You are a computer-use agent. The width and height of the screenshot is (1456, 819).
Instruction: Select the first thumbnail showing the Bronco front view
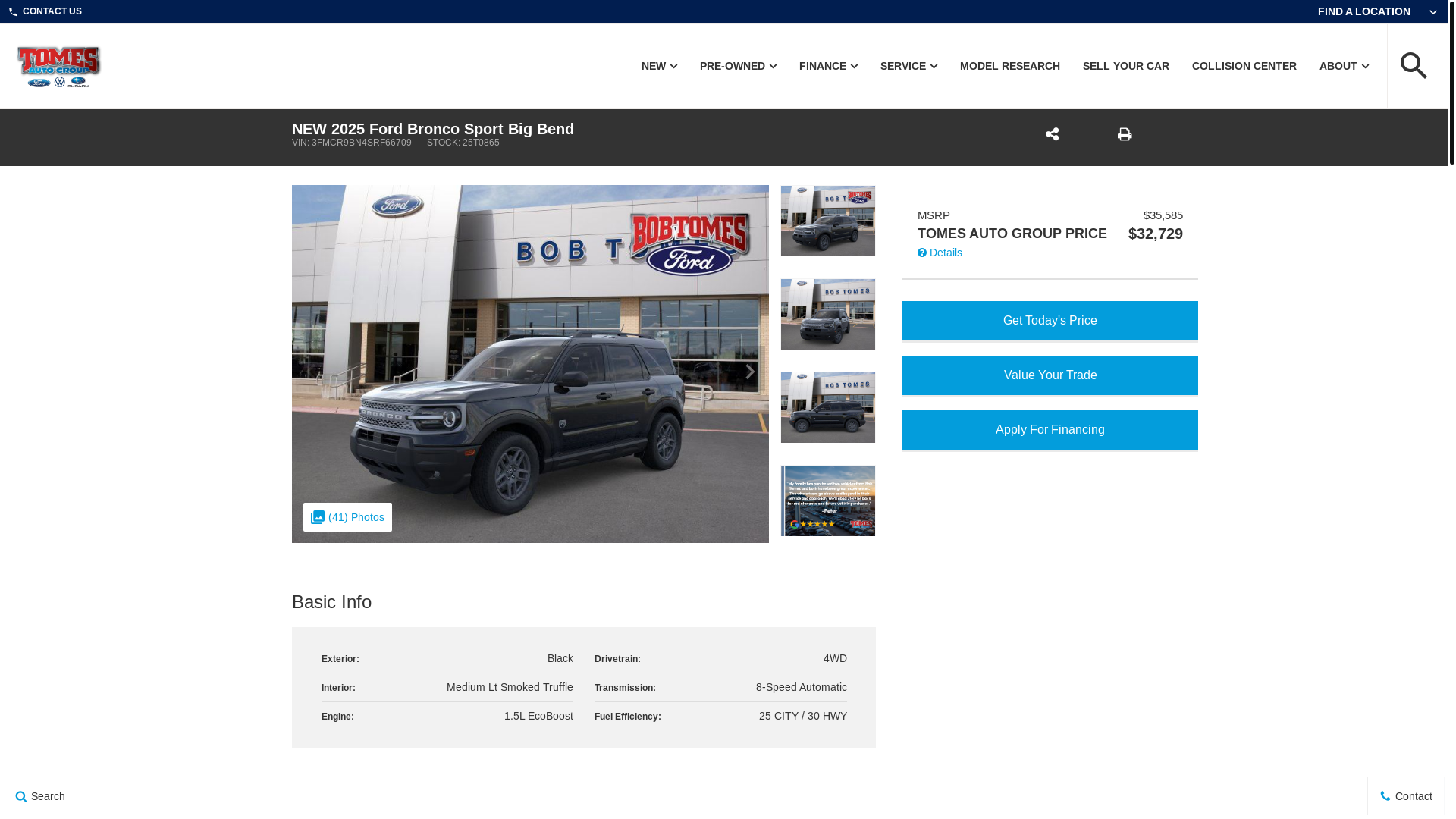(x=828, y=221)
